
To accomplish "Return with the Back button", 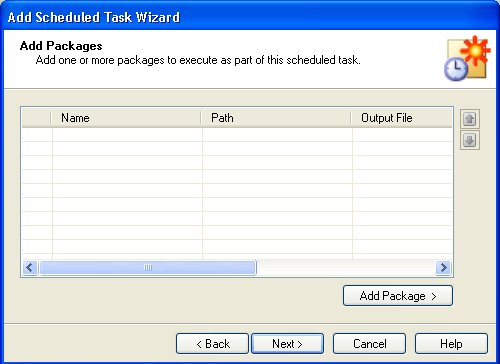I will [x=212, y=344].
